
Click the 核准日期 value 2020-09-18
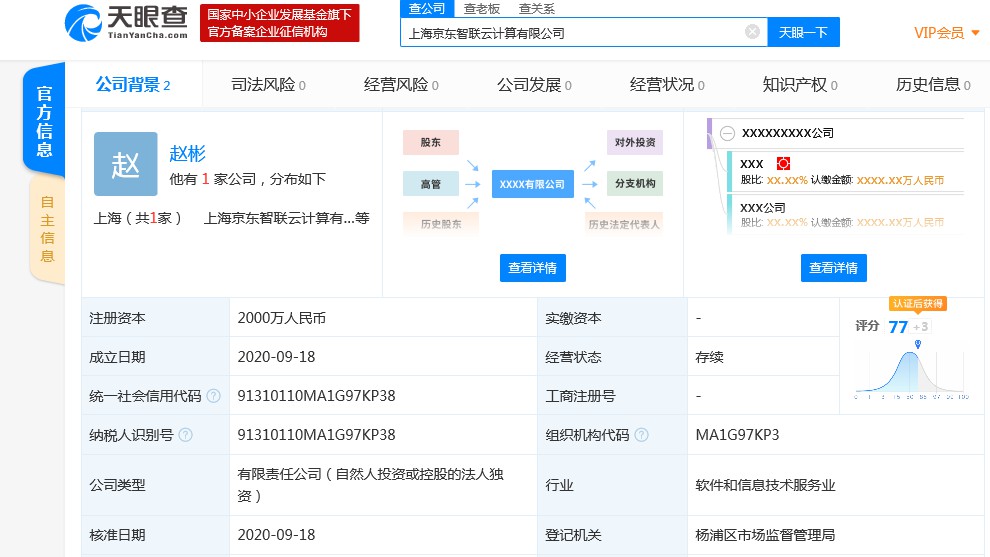[x=276, y=535]
